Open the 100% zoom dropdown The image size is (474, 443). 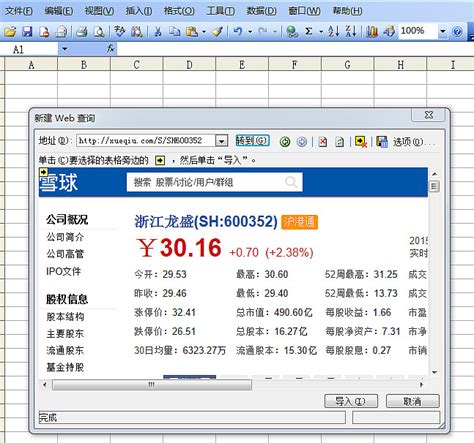tap(443, 31)
